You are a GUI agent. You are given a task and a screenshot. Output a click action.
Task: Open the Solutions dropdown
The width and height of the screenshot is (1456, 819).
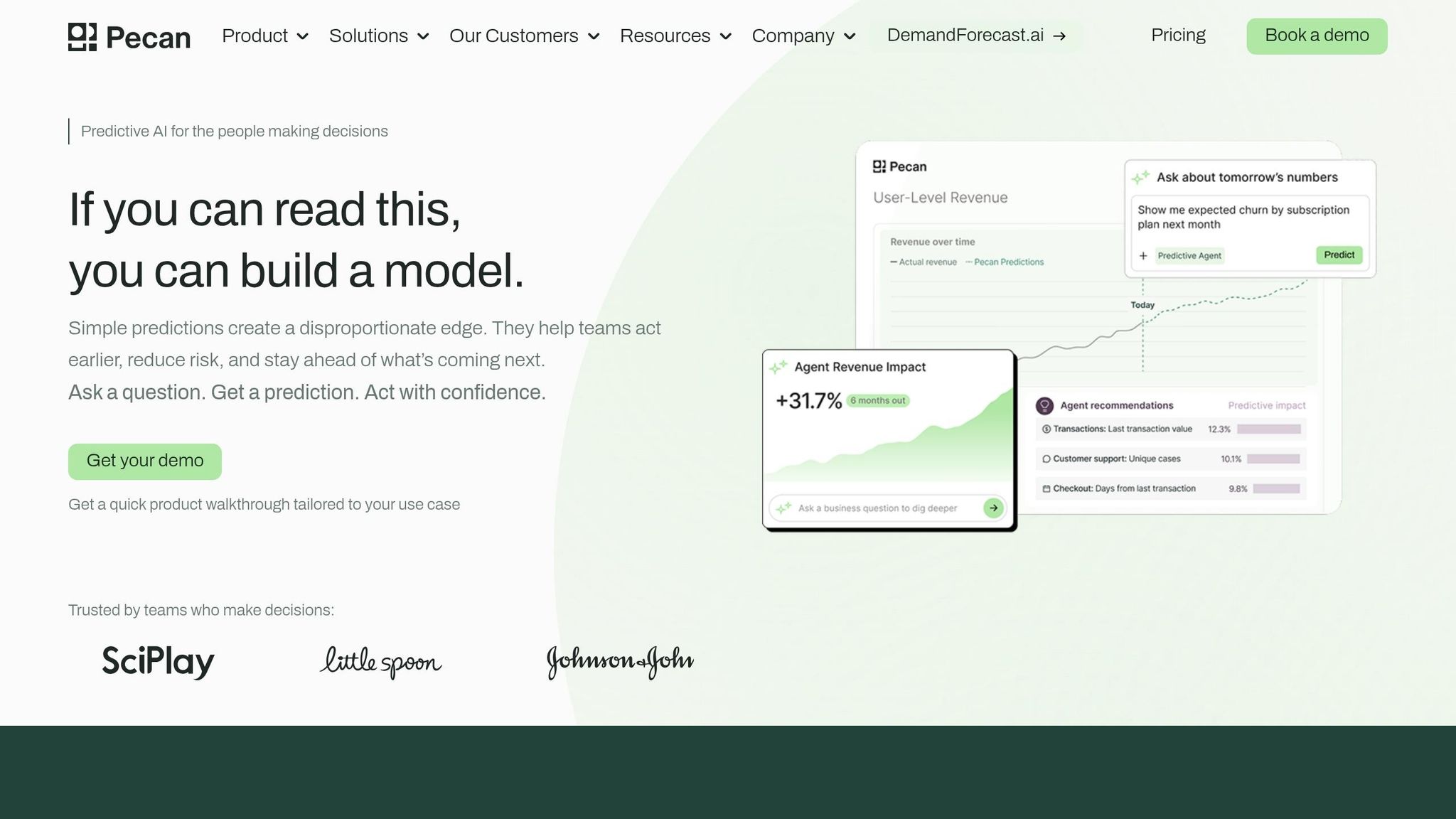(x=378, y=36)
